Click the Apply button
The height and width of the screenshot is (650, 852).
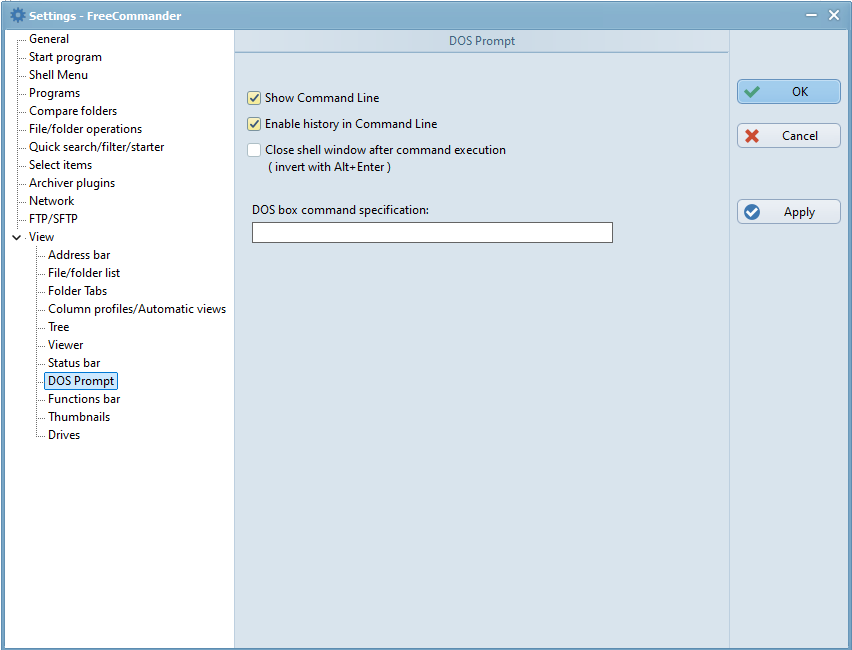coord(788,212)
